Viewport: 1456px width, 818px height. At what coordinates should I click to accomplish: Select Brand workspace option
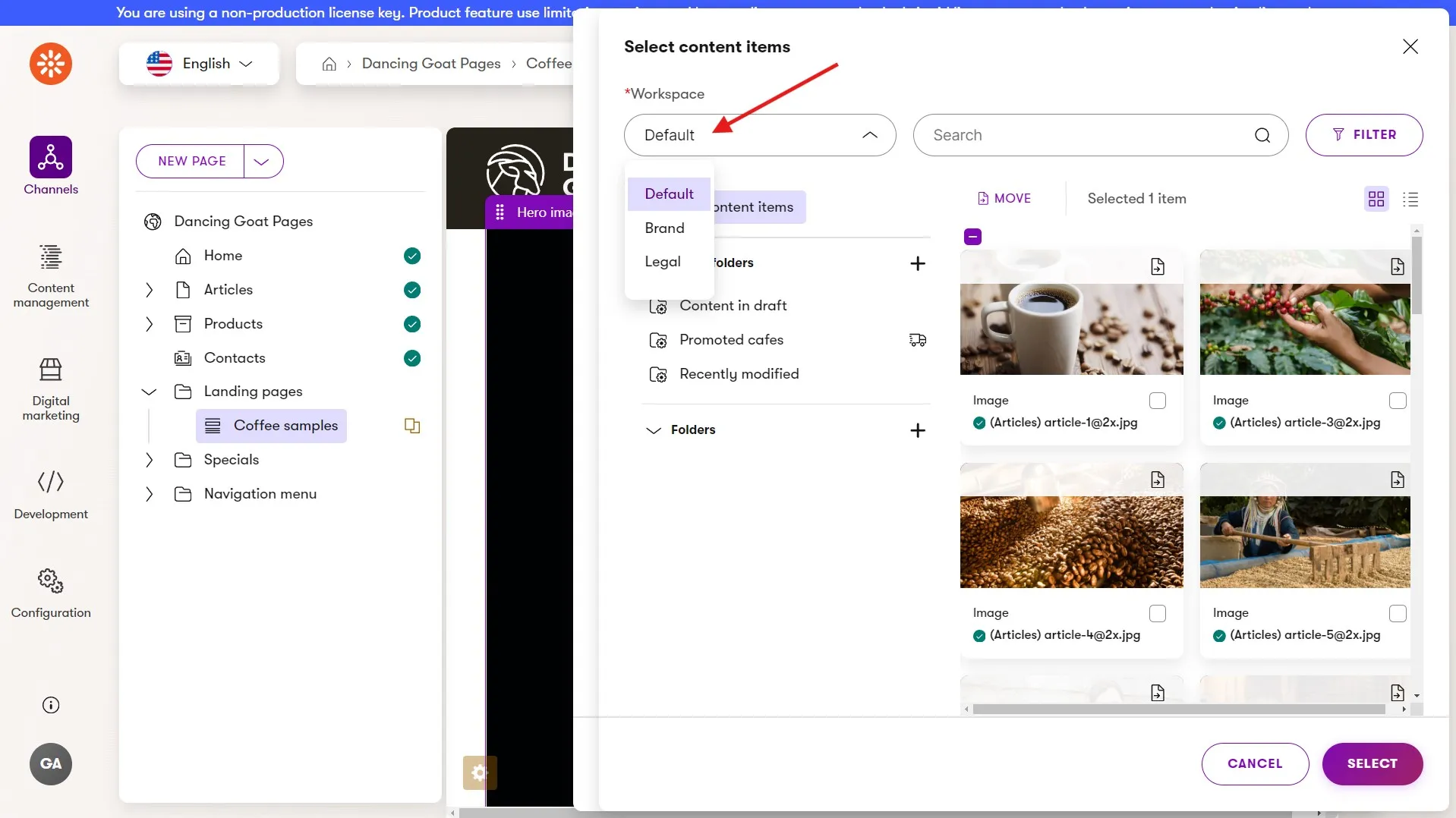(x=669, y=228)
